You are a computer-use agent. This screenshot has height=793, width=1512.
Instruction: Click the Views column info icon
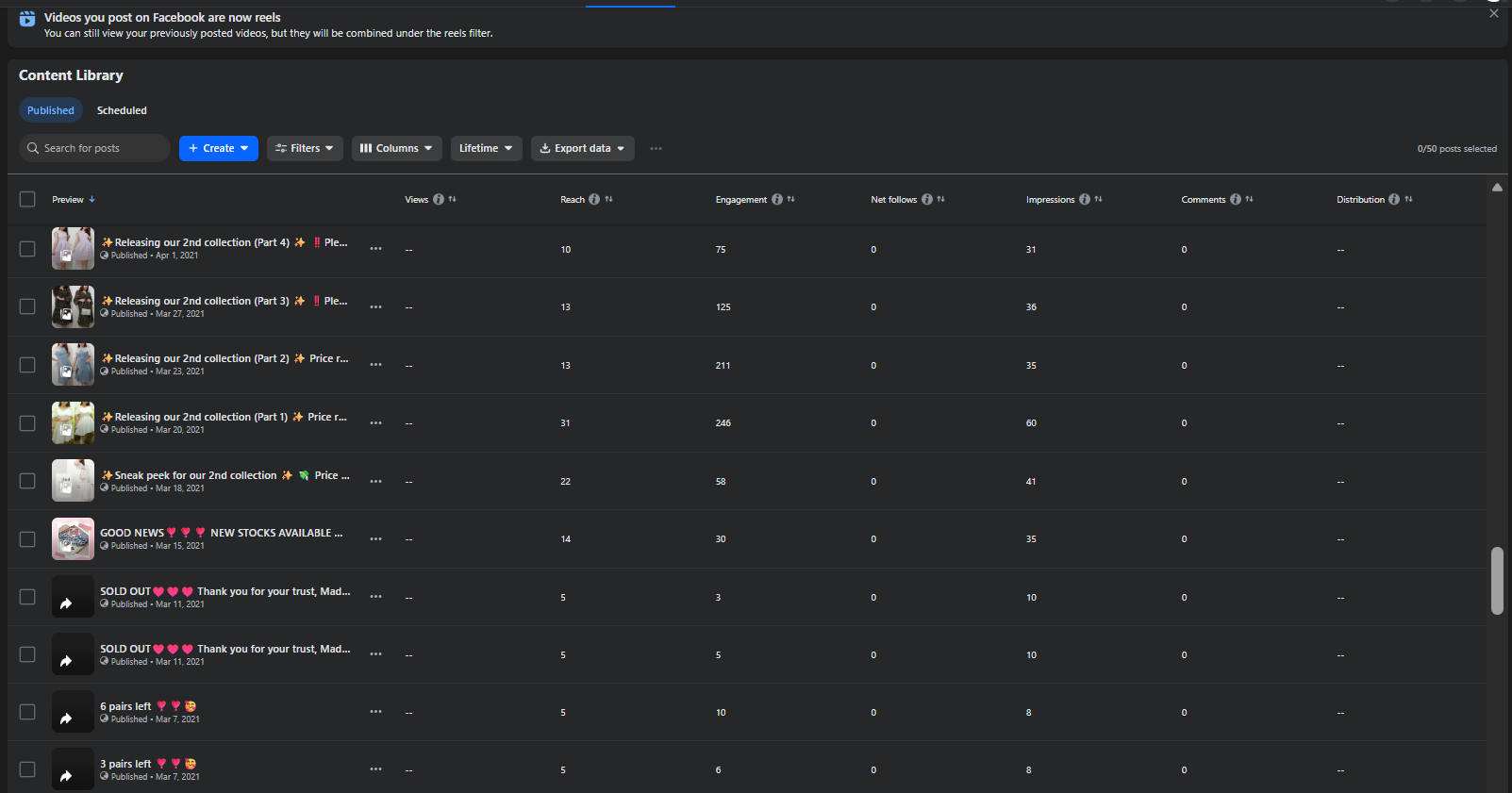(439, 200)
